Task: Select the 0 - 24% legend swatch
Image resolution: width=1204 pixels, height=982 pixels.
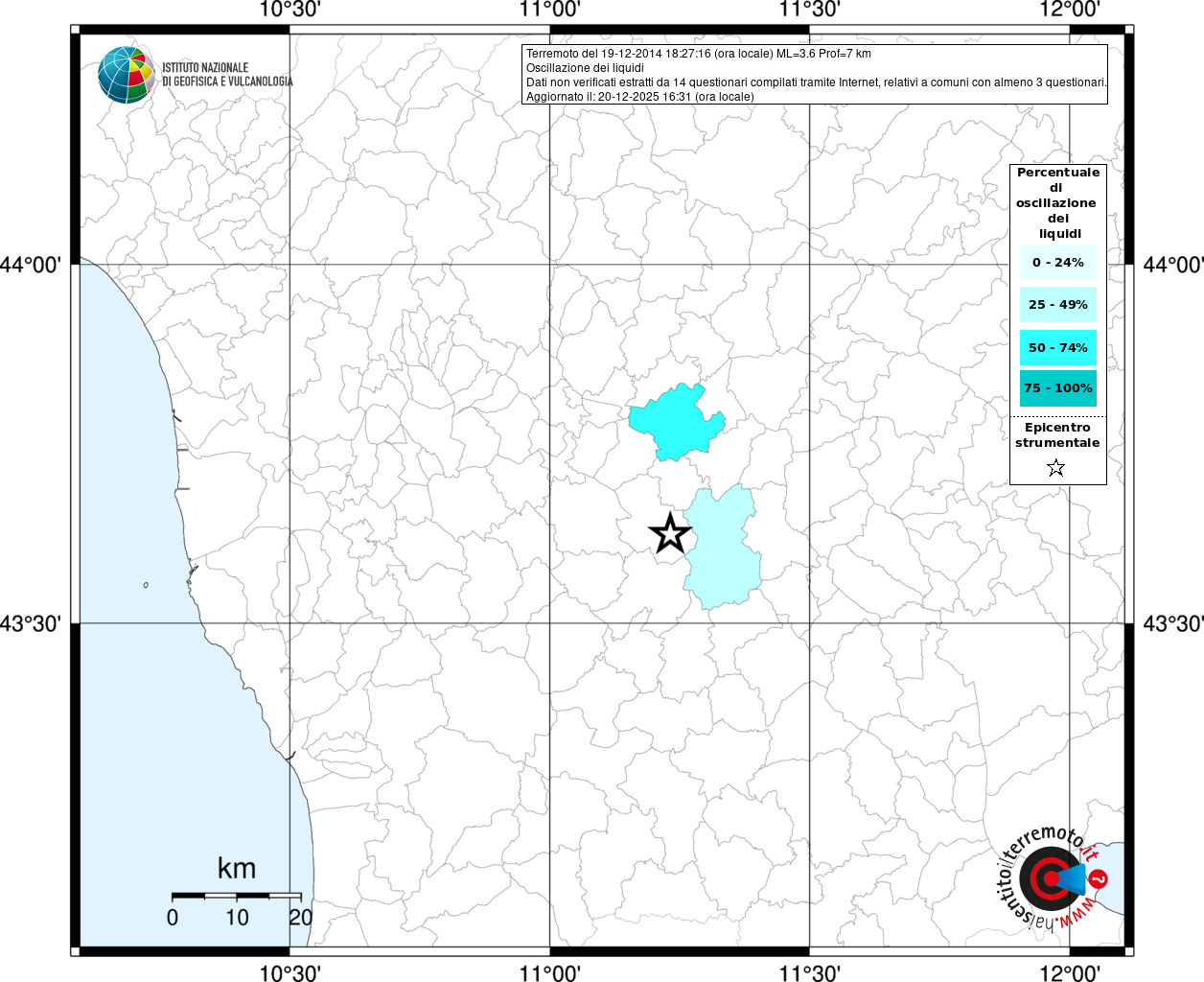Action: pyautogui.click(x=1058, y=262)
